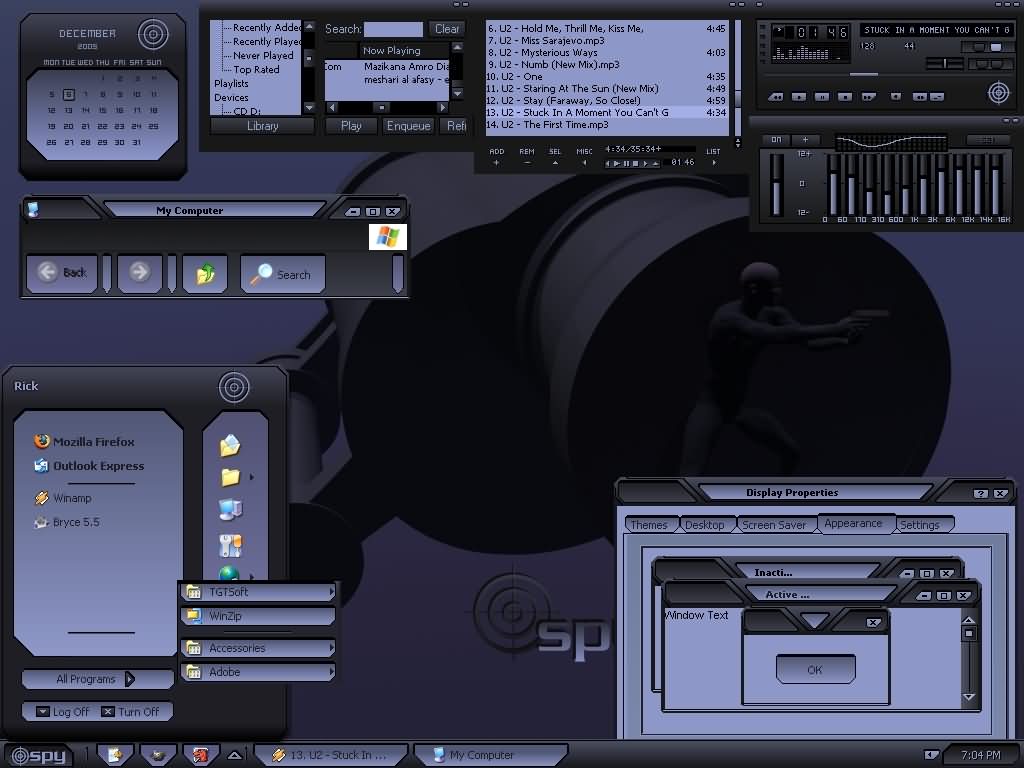
Task: Select Playlists in library tree
Action: pyautogui.click(x=231, y=84)
